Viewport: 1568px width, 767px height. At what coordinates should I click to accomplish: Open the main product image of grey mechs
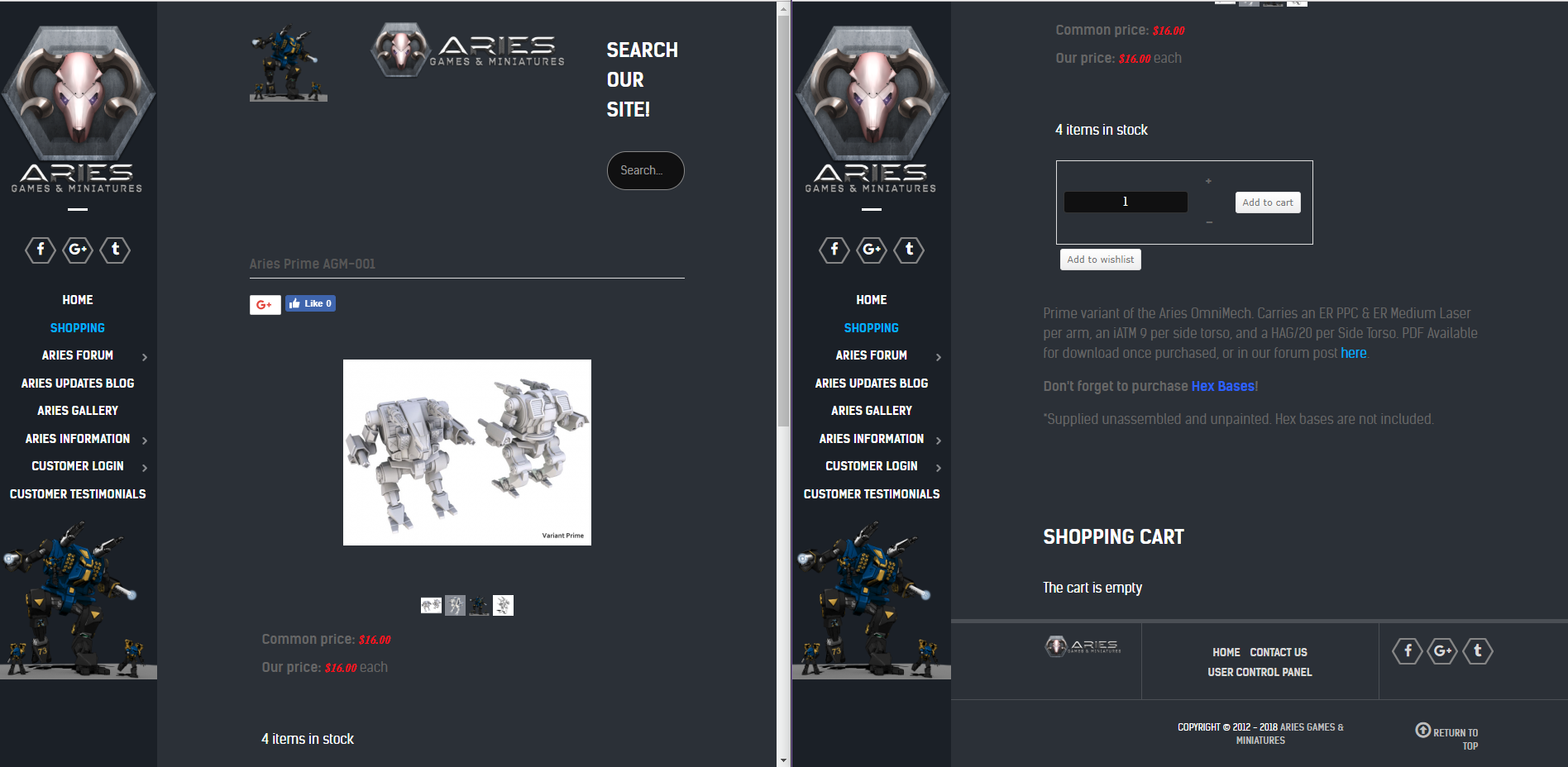pyautogui.click(x=467, y=452)
